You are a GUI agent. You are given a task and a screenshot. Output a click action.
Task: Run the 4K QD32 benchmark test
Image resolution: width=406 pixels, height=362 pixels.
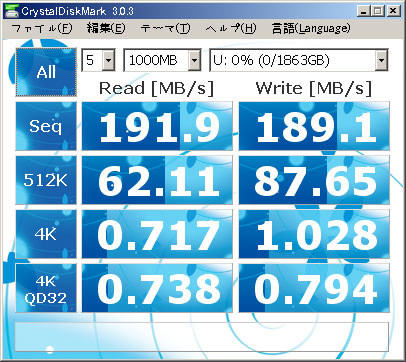(x=46, y=288)
